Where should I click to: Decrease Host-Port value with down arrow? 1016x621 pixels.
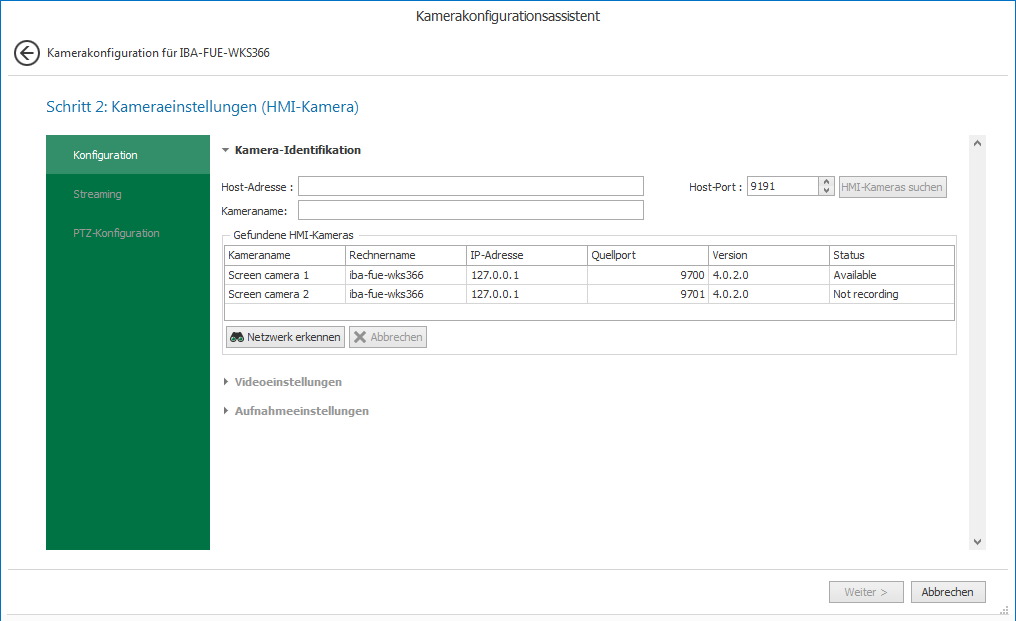(x=826, y=191)
